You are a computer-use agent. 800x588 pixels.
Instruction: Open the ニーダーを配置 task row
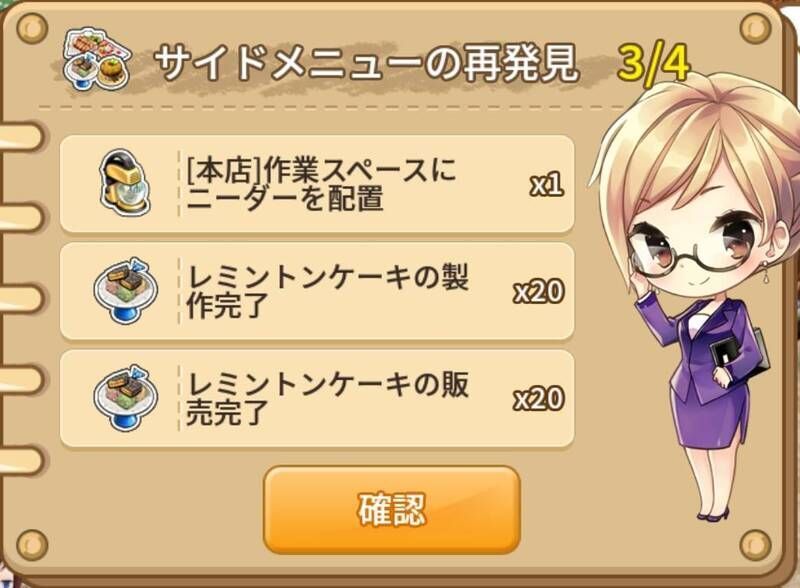point(317,184)
